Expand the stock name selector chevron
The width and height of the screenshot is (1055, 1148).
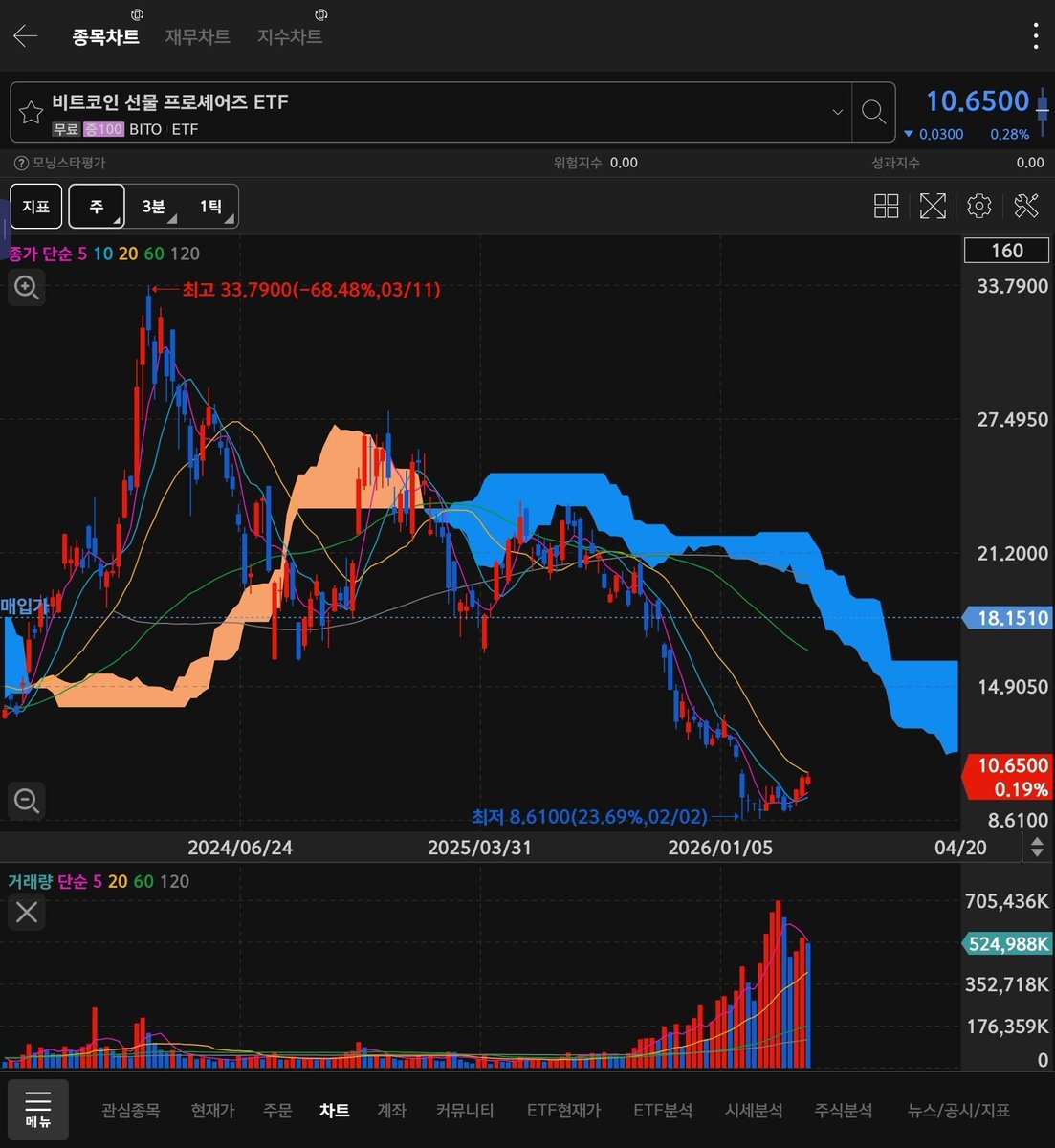tap(837, 112)
